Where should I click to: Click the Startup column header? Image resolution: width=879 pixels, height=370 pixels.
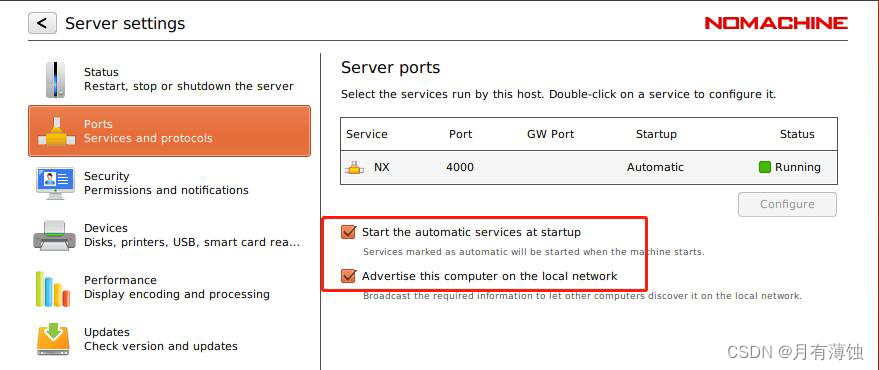656,135
